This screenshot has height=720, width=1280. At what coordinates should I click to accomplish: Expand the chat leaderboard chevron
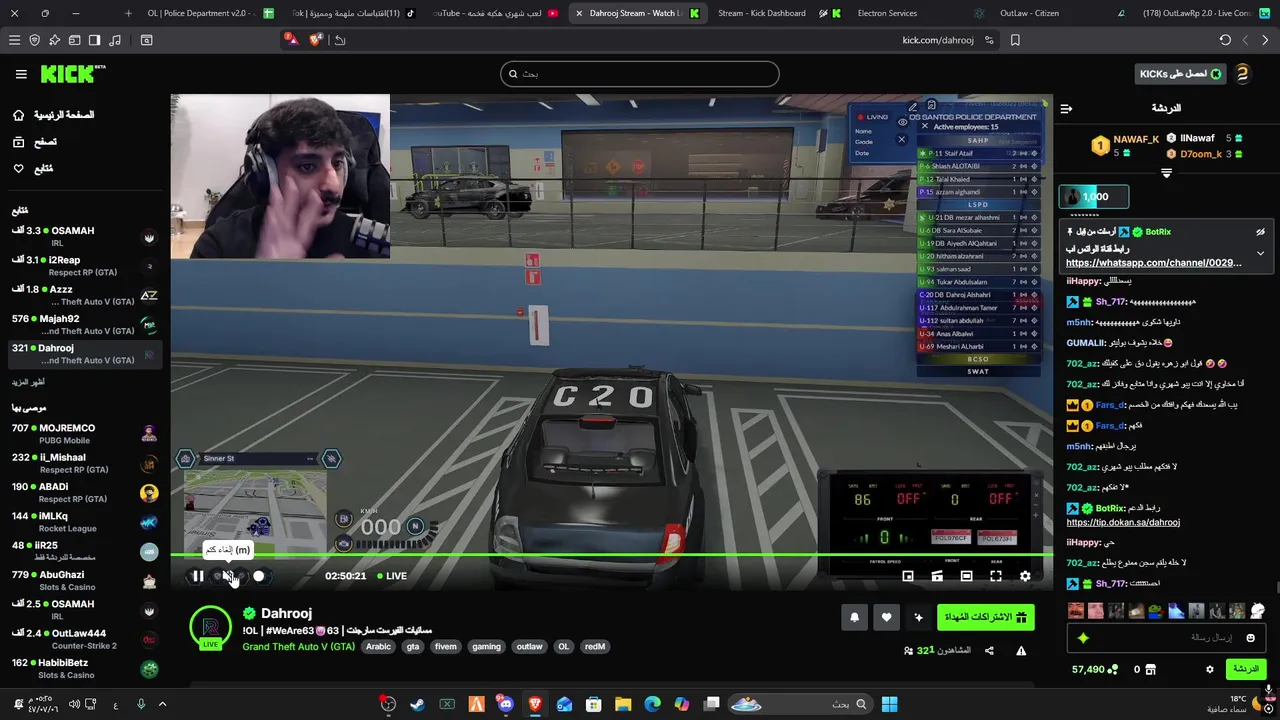coord(1166,173)
